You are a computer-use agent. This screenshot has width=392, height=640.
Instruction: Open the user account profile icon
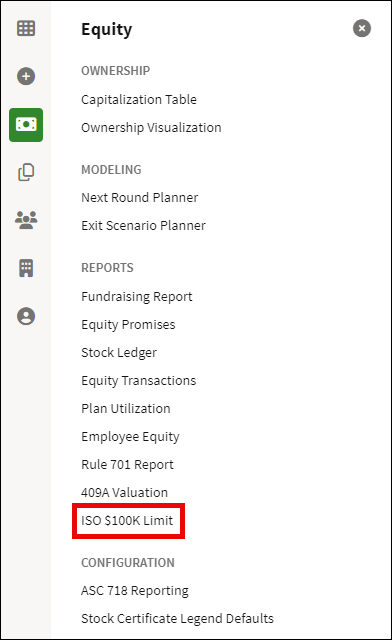coord(26,316)
